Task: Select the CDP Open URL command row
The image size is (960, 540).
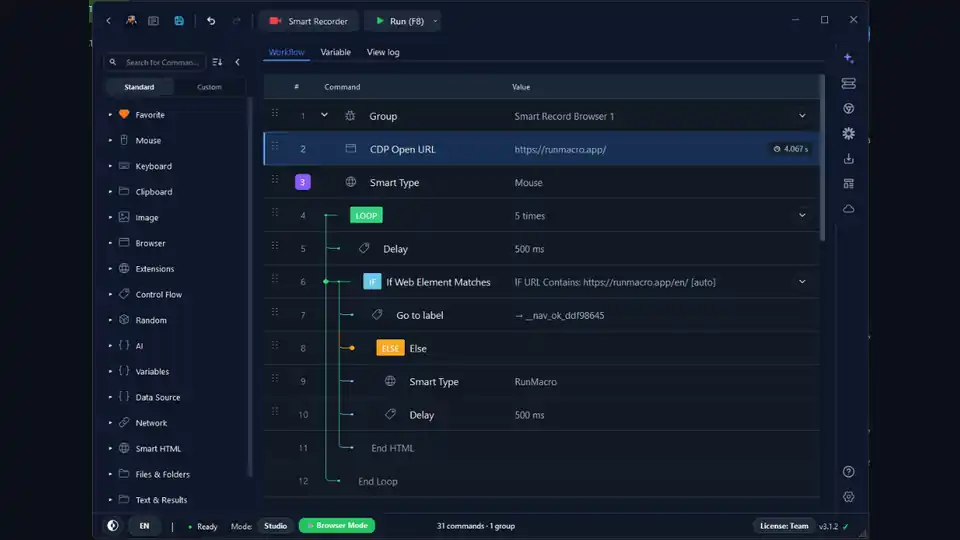Action: pyautogui.click(x=541, y=149)
